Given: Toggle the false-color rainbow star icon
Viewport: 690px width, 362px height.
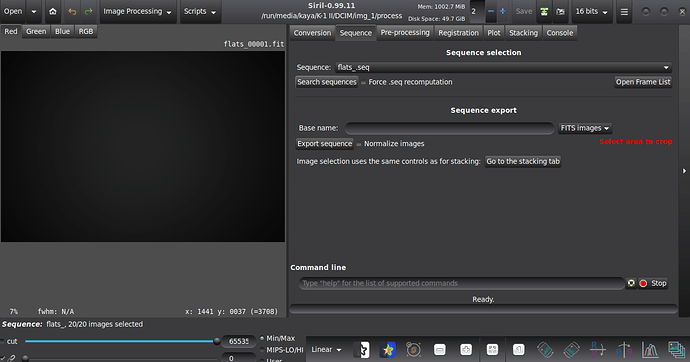Looking at the screenshot, I should (388, 350).
